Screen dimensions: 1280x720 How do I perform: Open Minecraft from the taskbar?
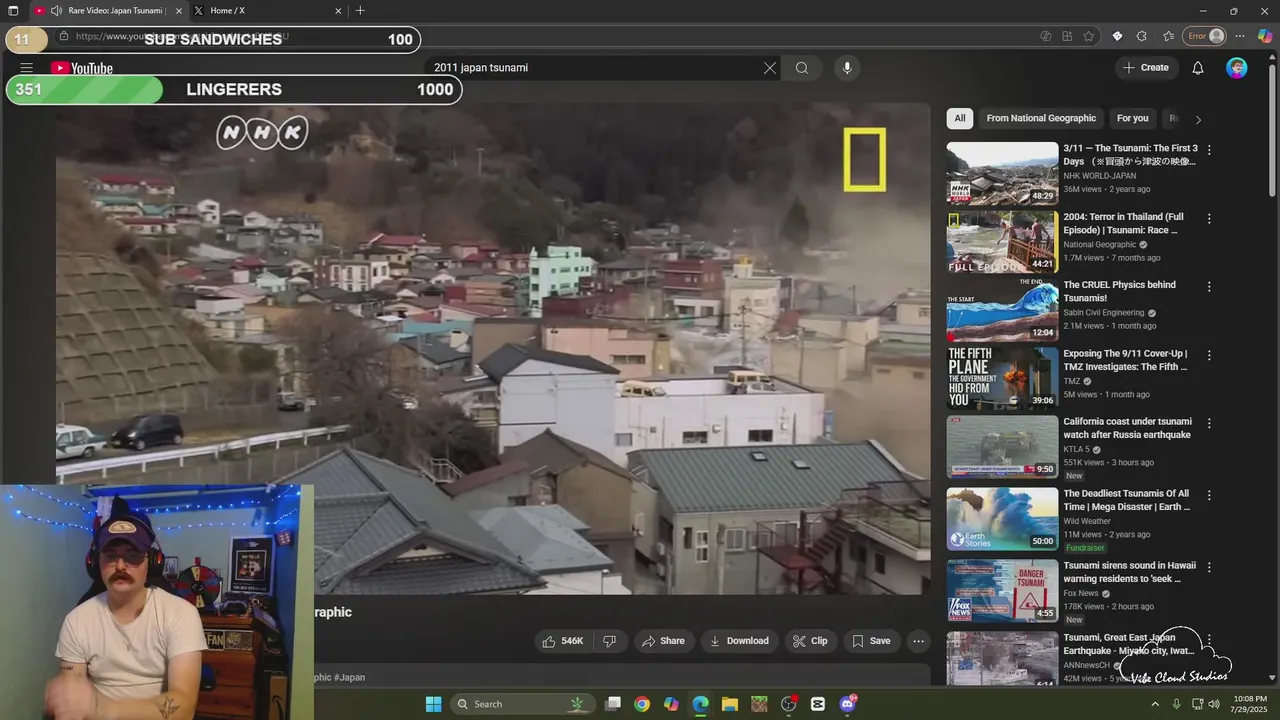pyautogui.click(x=759, y=704)
